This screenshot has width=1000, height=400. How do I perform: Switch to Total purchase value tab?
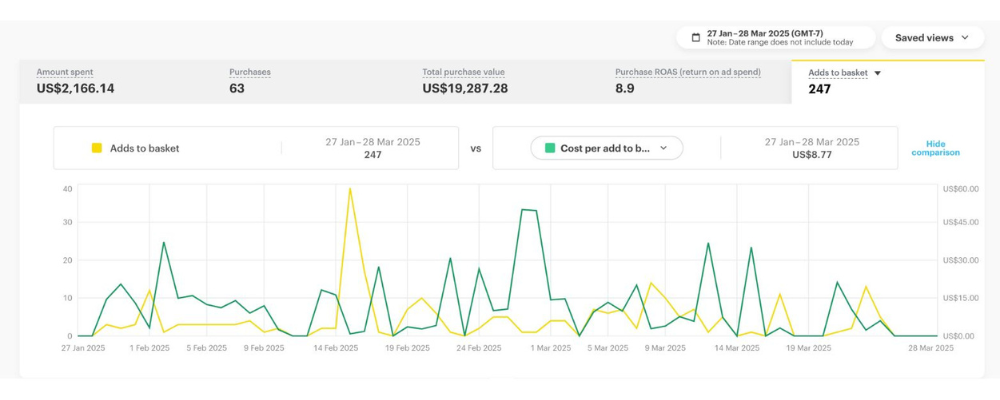(465, 81)
